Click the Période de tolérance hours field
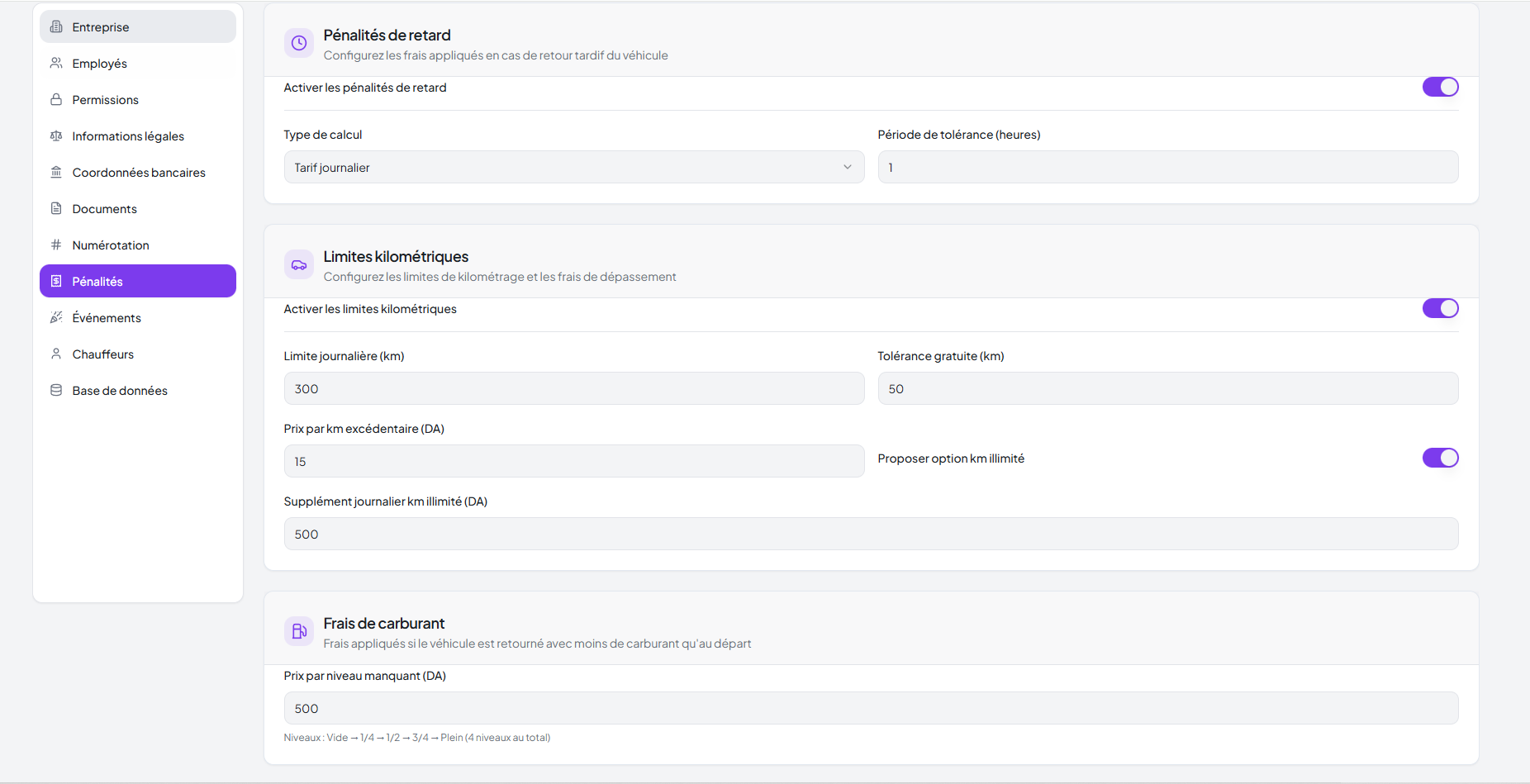Viewport: 1530px width, 784px height. pyautogui.click(x=1167, y=168)
